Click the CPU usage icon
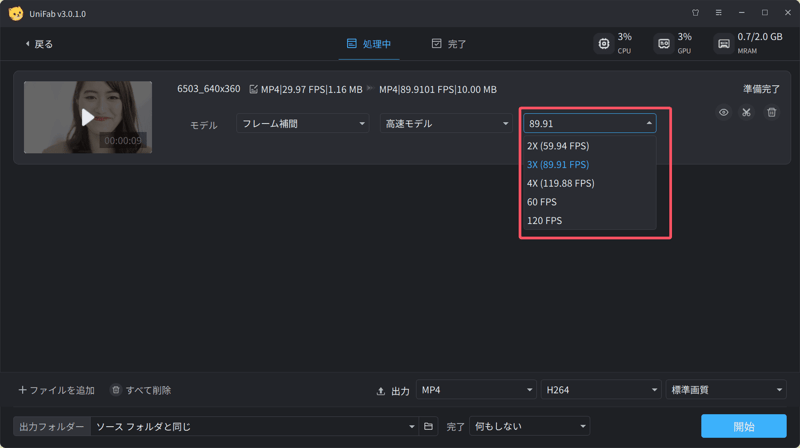The image size is (800, 448). tap(603, 44)
